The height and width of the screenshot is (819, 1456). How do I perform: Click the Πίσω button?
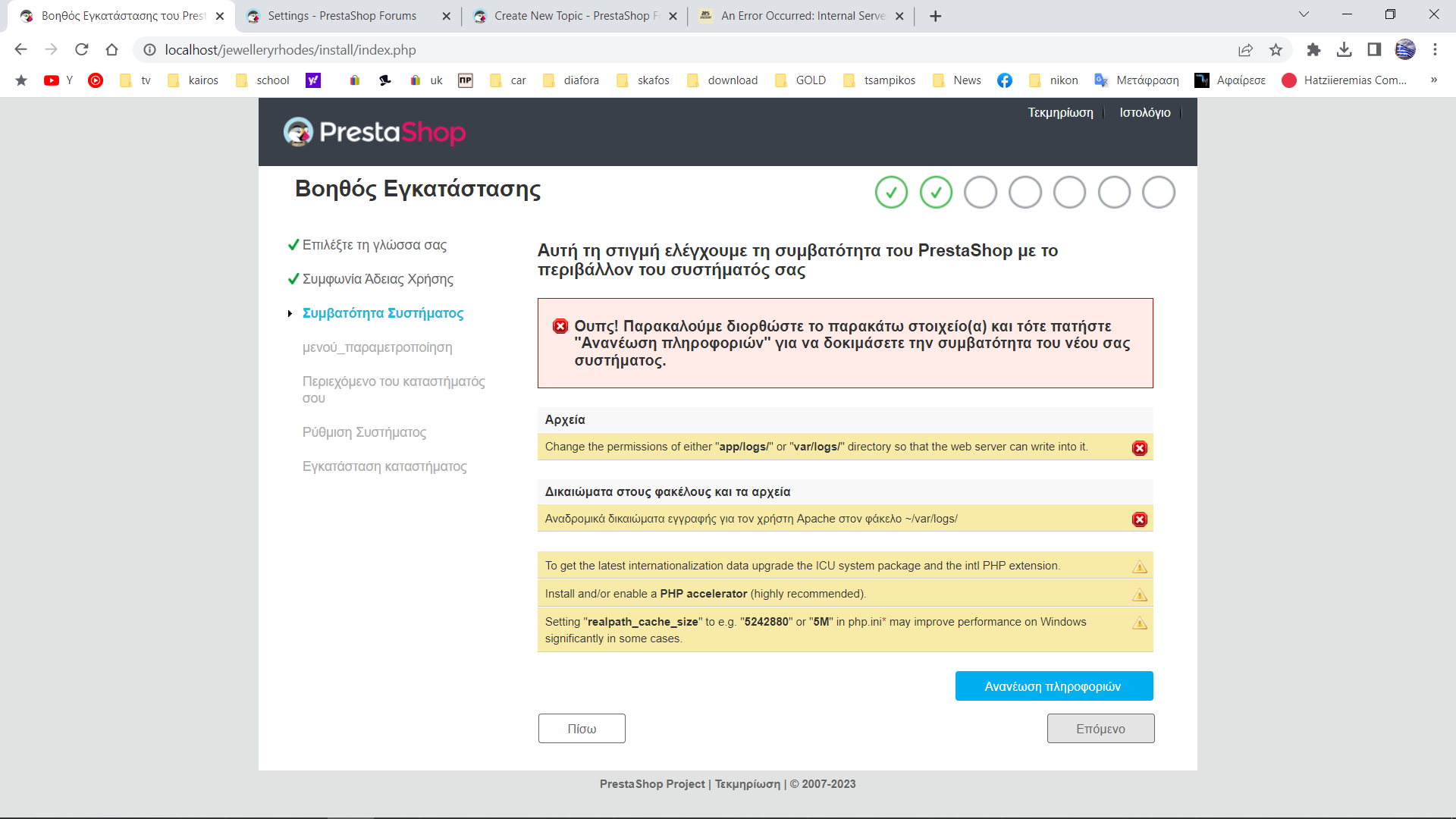582,729
